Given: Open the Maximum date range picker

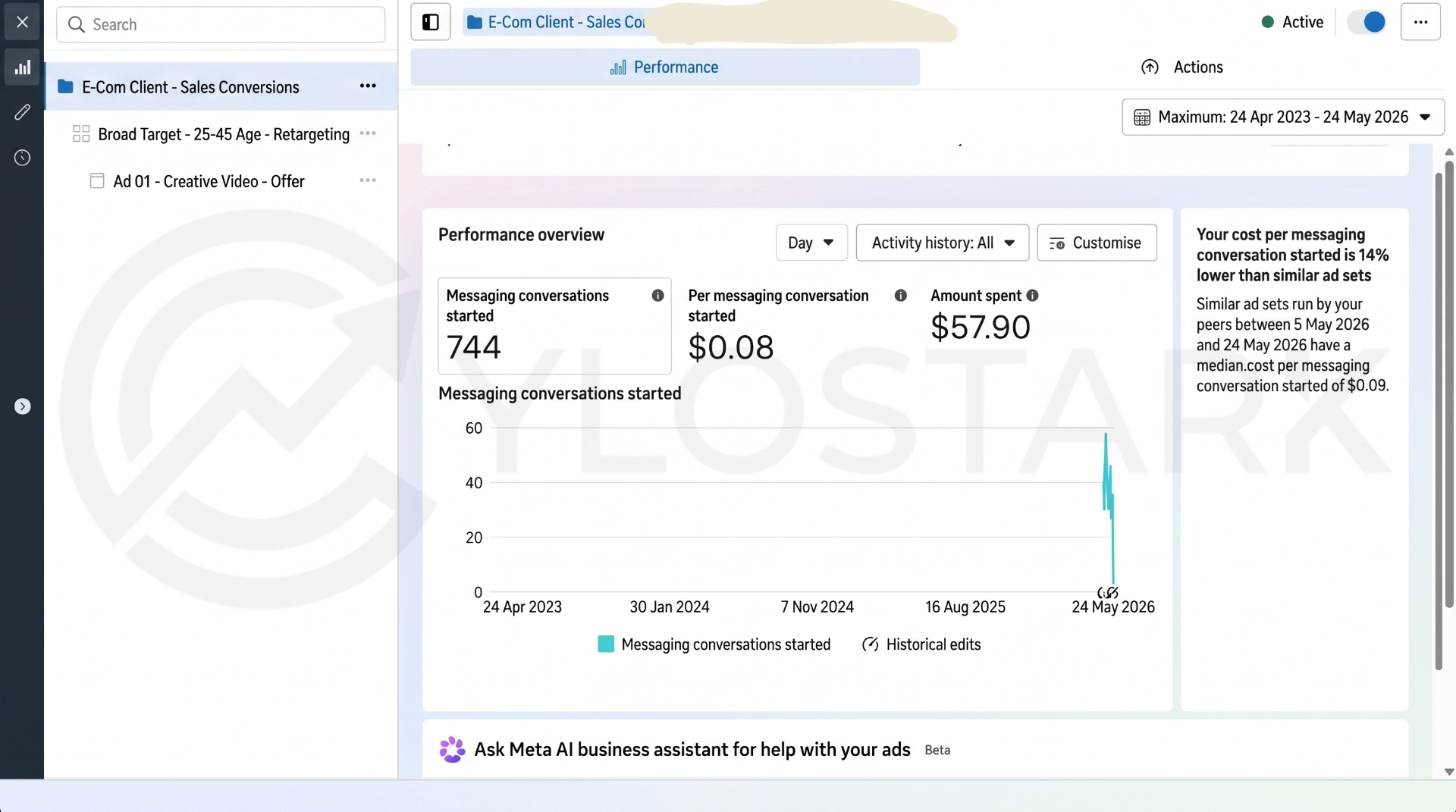Looking at the screenshot, I should (1283, 117).
